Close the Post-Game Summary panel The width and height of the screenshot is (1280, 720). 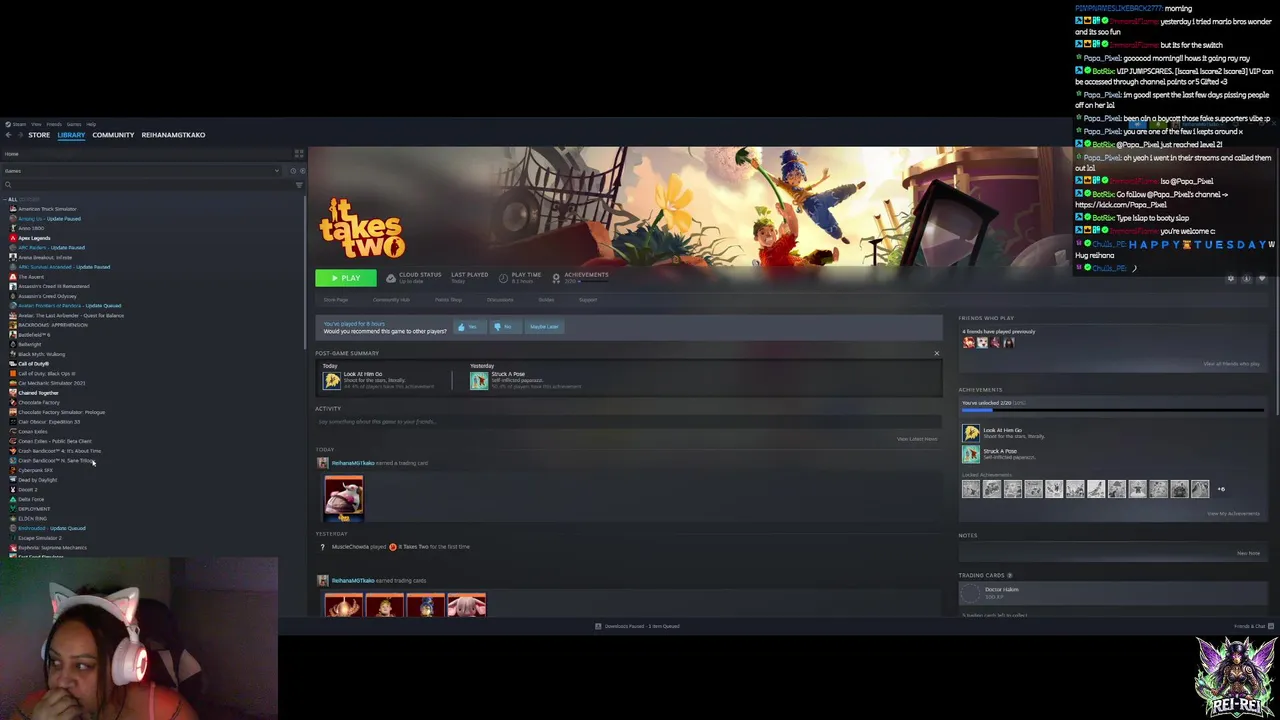936,353
